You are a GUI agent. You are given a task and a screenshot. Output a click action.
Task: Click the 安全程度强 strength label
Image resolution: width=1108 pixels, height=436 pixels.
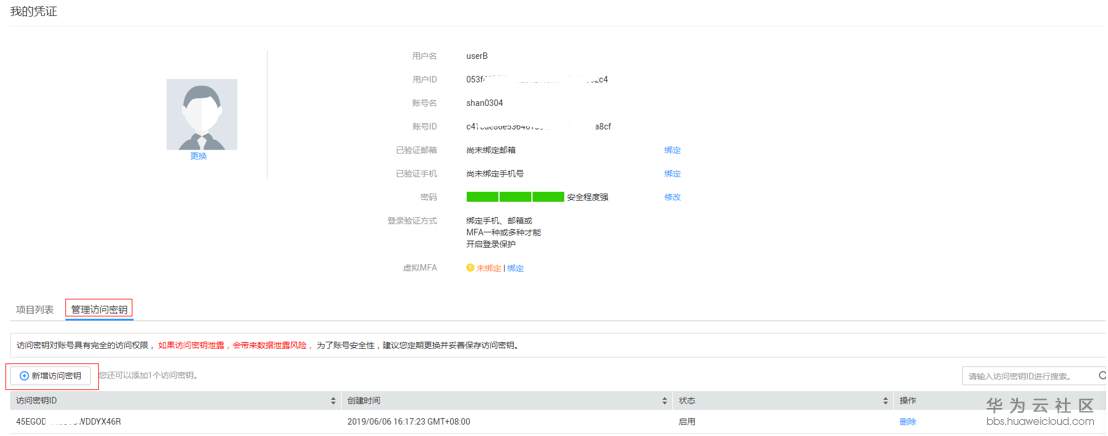[587, 197]
